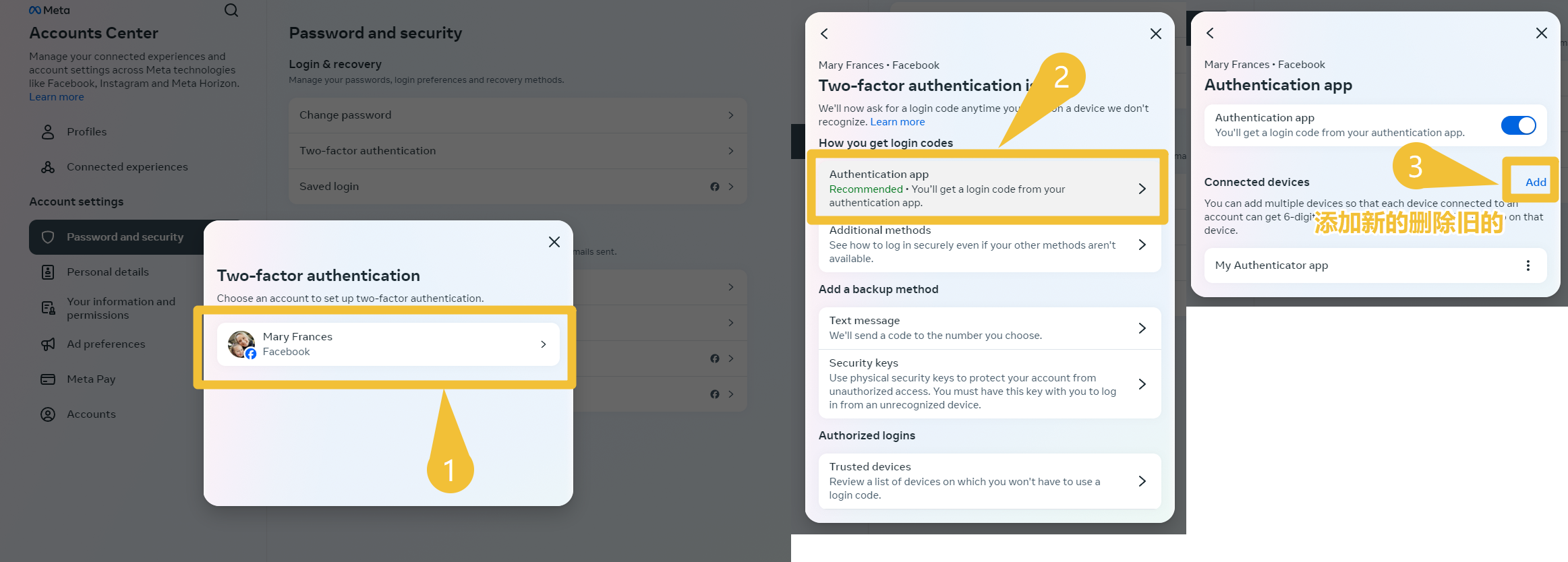Select Mary Frances Facebook account
The height and width of the screenshot is (562, 1568).
[x=388, y=344]
